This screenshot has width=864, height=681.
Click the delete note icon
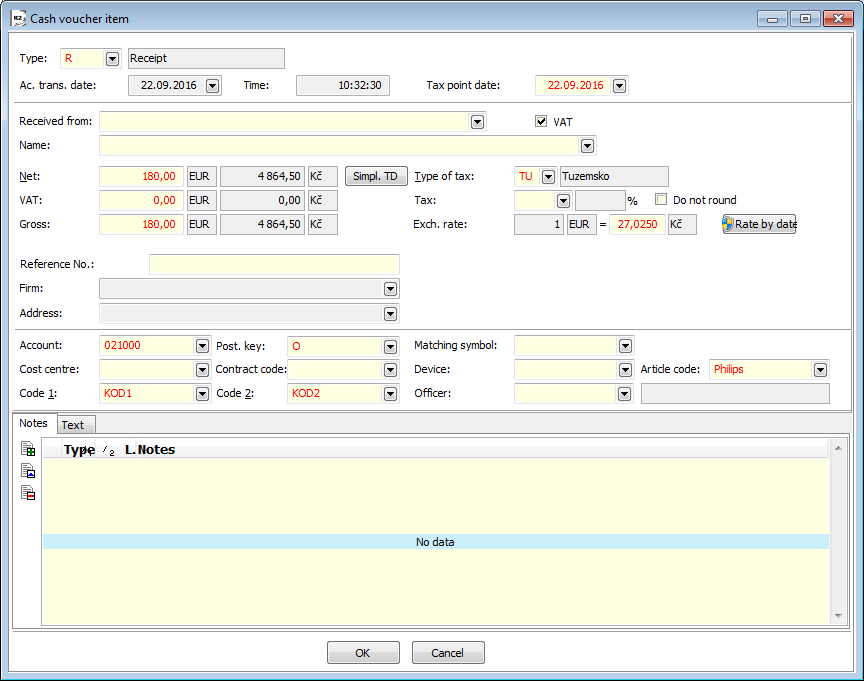click(28, 493)
